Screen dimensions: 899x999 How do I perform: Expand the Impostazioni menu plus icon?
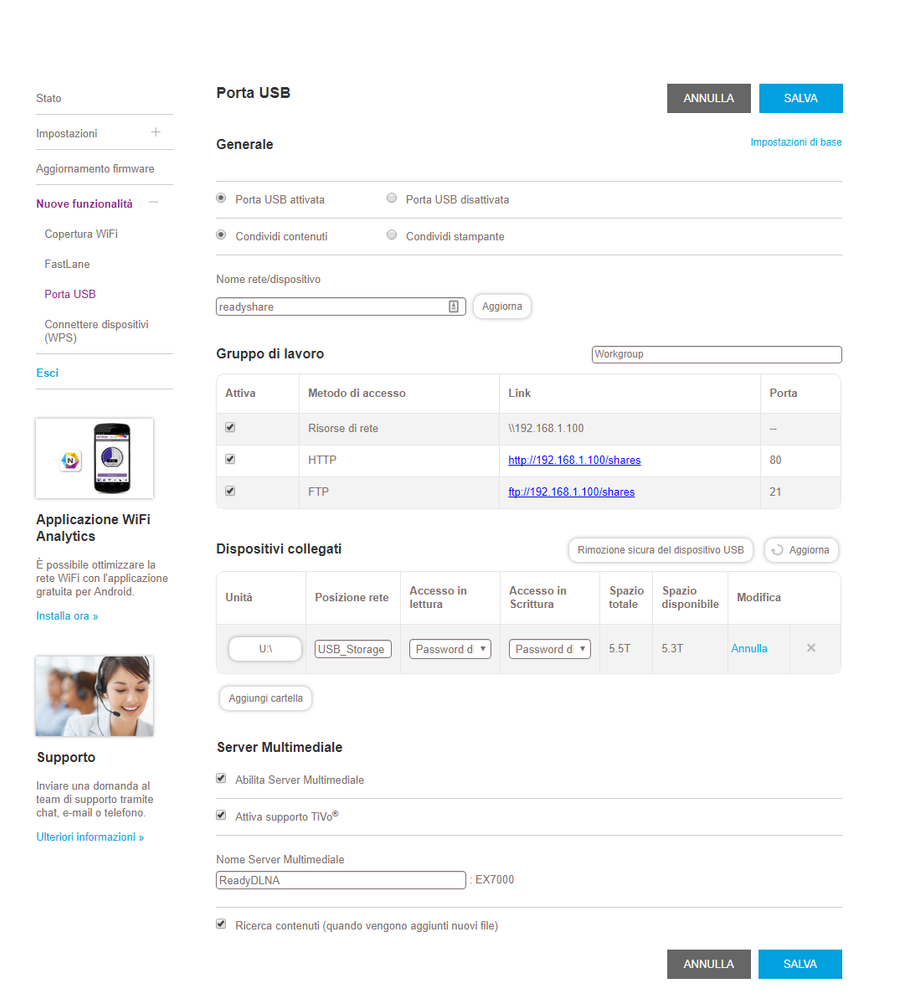[155, 132]
